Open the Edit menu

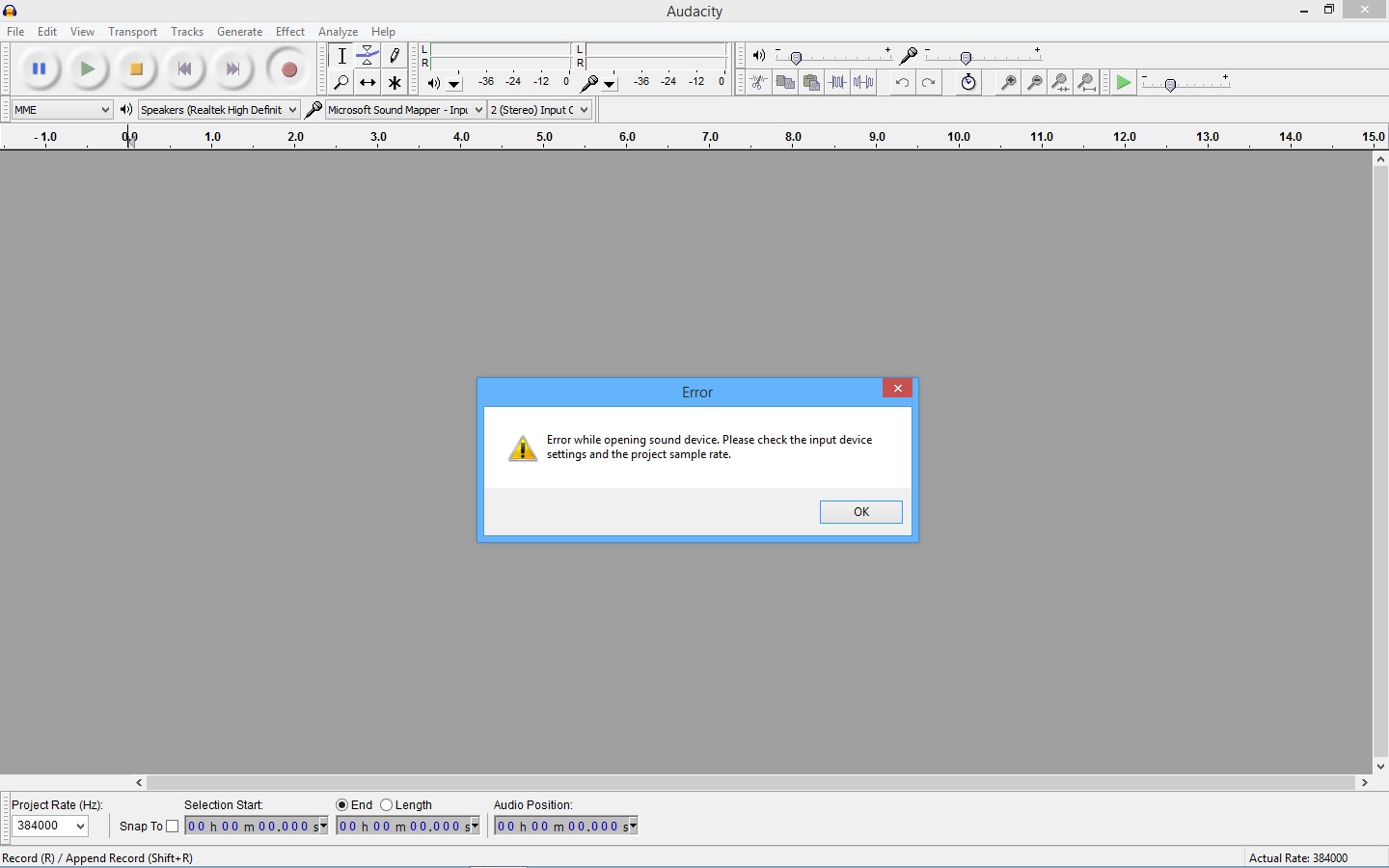tap(47, 31)
